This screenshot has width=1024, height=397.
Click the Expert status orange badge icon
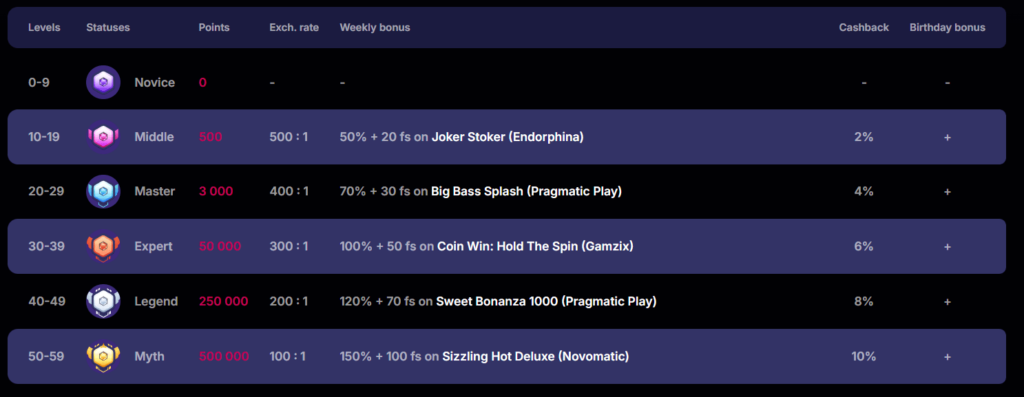coord(103,247)
